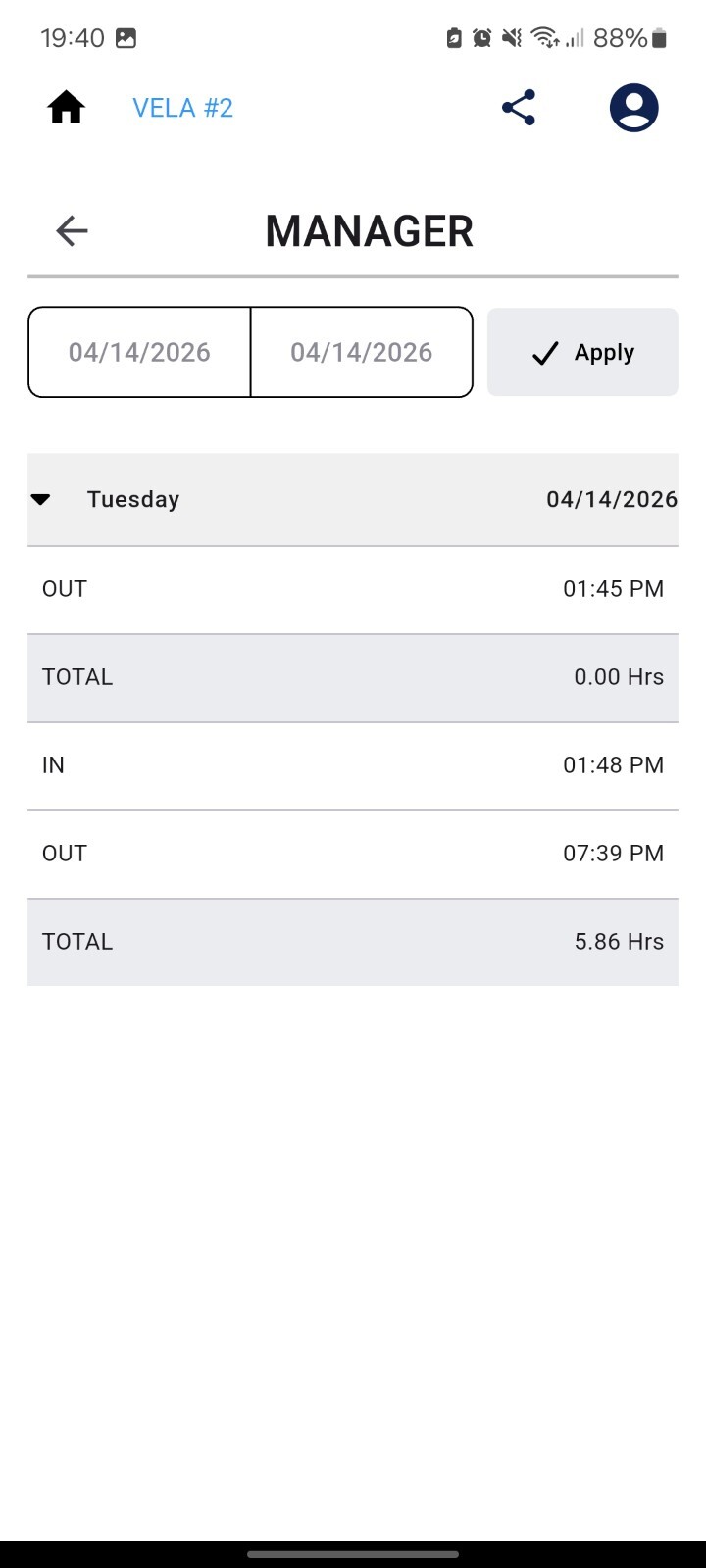Image resolution: width=706 pixels, height=1568 pixels.
Task: Tap the Wi-Fi signal status icon
Action: point(544,38)
